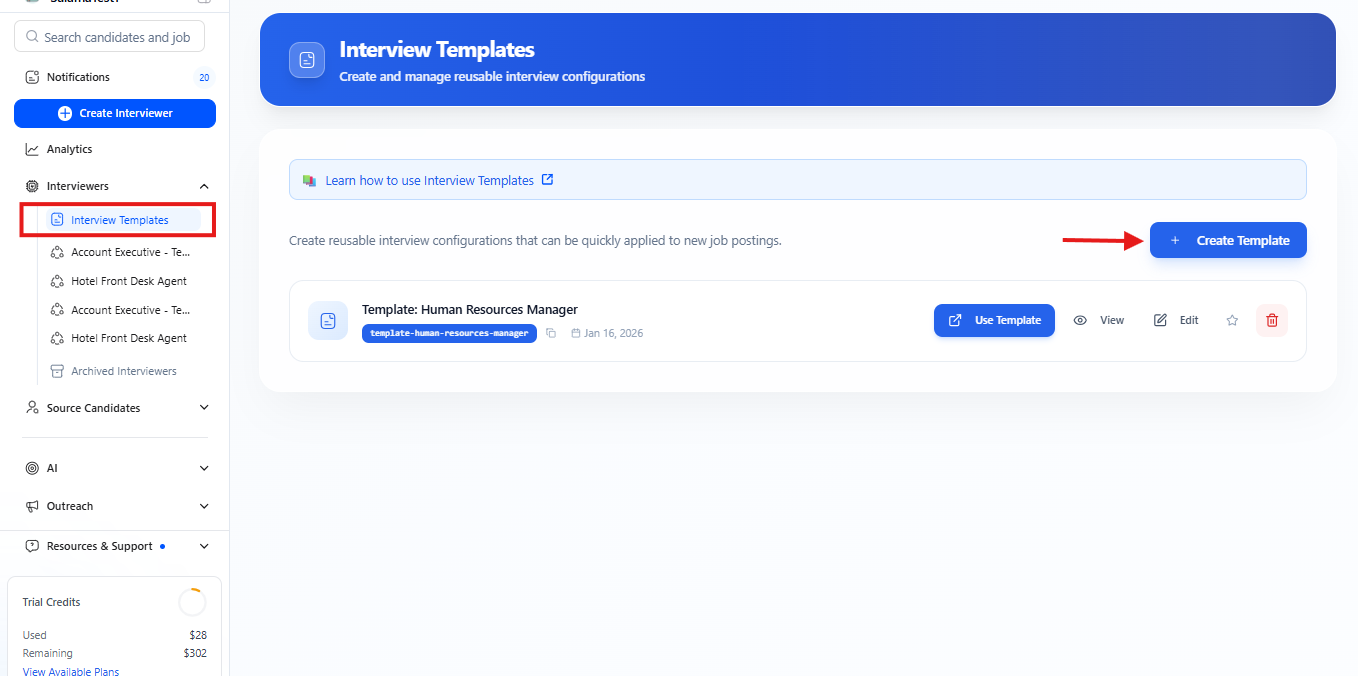Open Archived Interviewers
Viewport: 1358px width, 676px height.
pyautogui.click(x=123, y=371)
